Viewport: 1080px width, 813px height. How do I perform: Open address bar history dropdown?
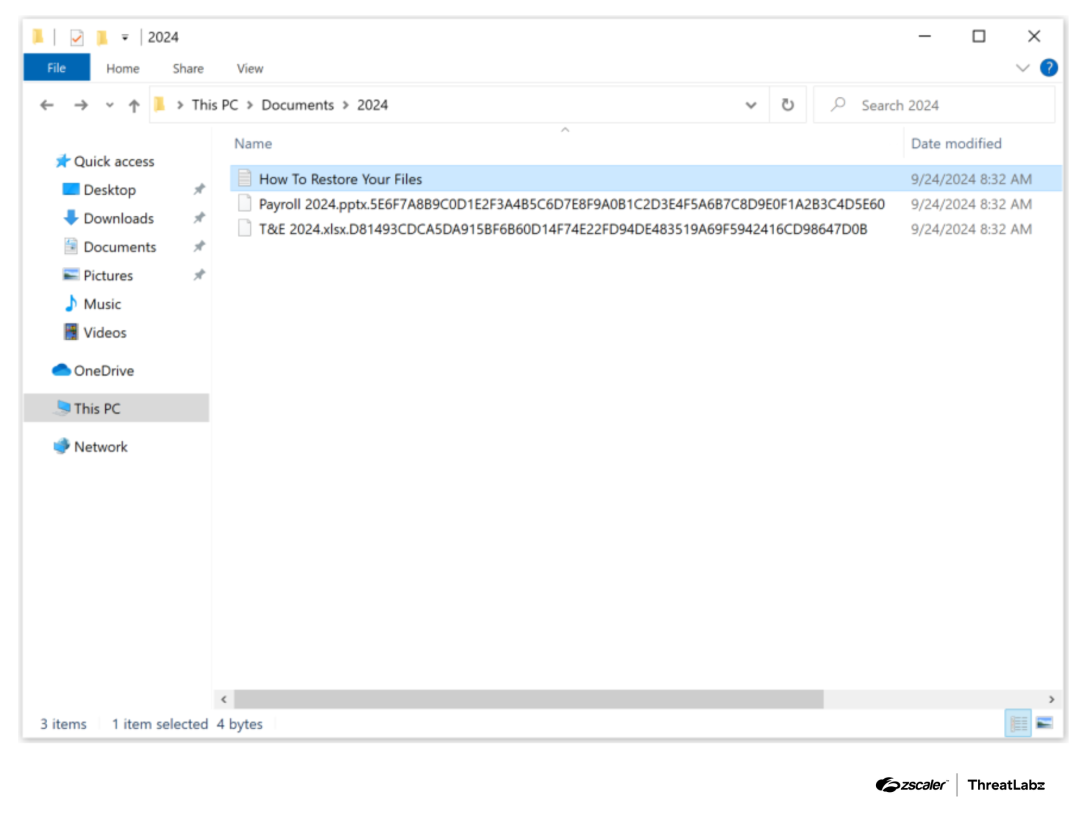751,105
